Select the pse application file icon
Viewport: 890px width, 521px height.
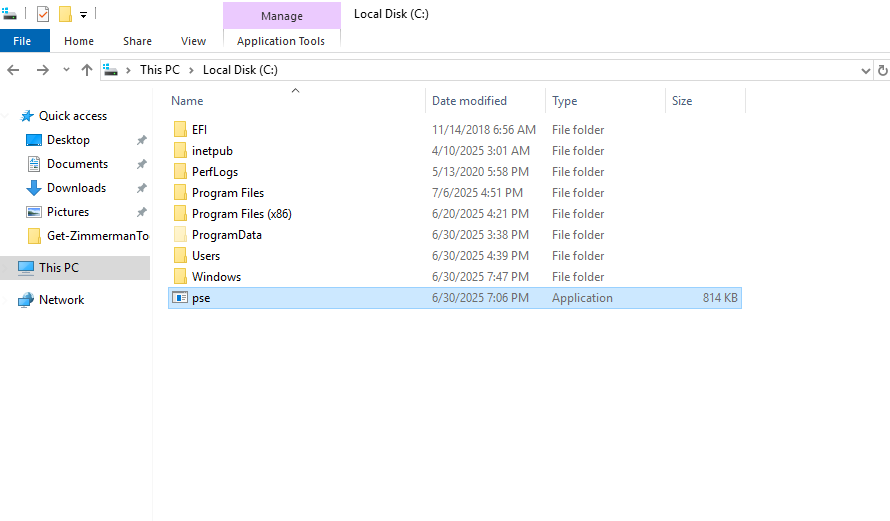[180, 298]
